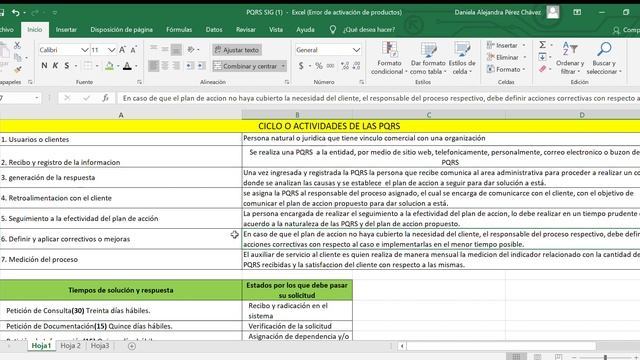The height and width of the screenshot is (360, 640).
Task: Apply accounting currency $ format
Action: 301,66
